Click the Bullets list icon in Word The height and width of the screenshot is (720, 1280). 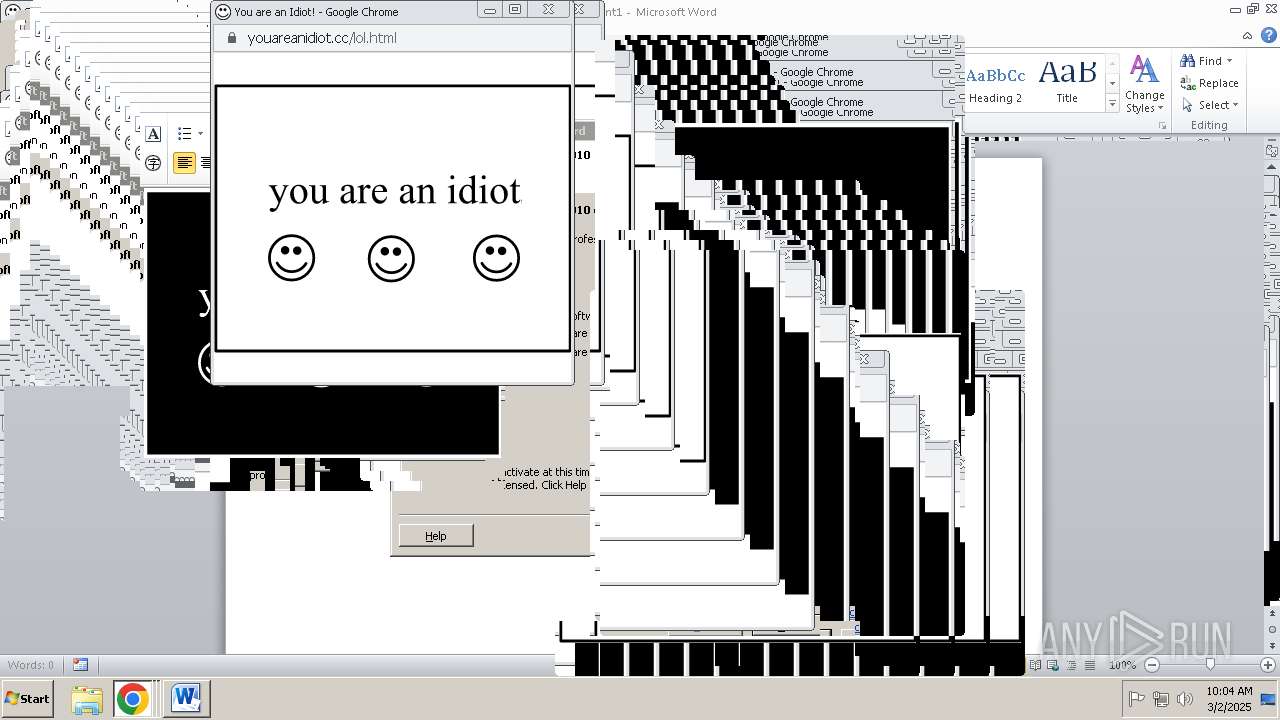pyautogui.click(x=184, y=134)
